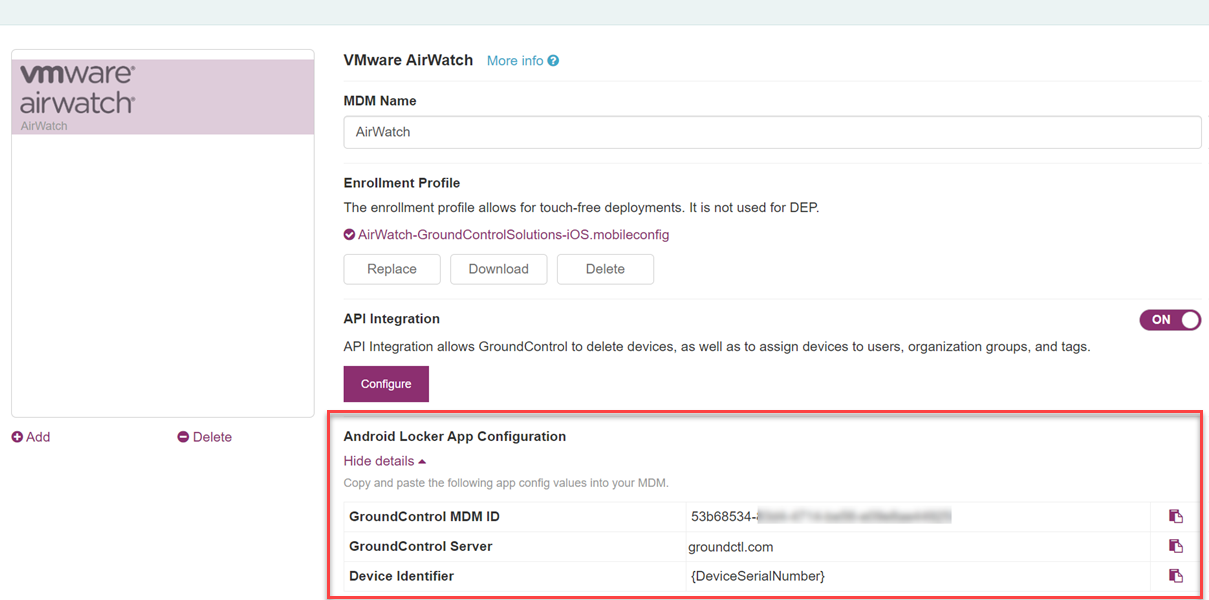Copy the GroundControl Server value
This screenshot has height=600, width=1209.
(1175, 546)
